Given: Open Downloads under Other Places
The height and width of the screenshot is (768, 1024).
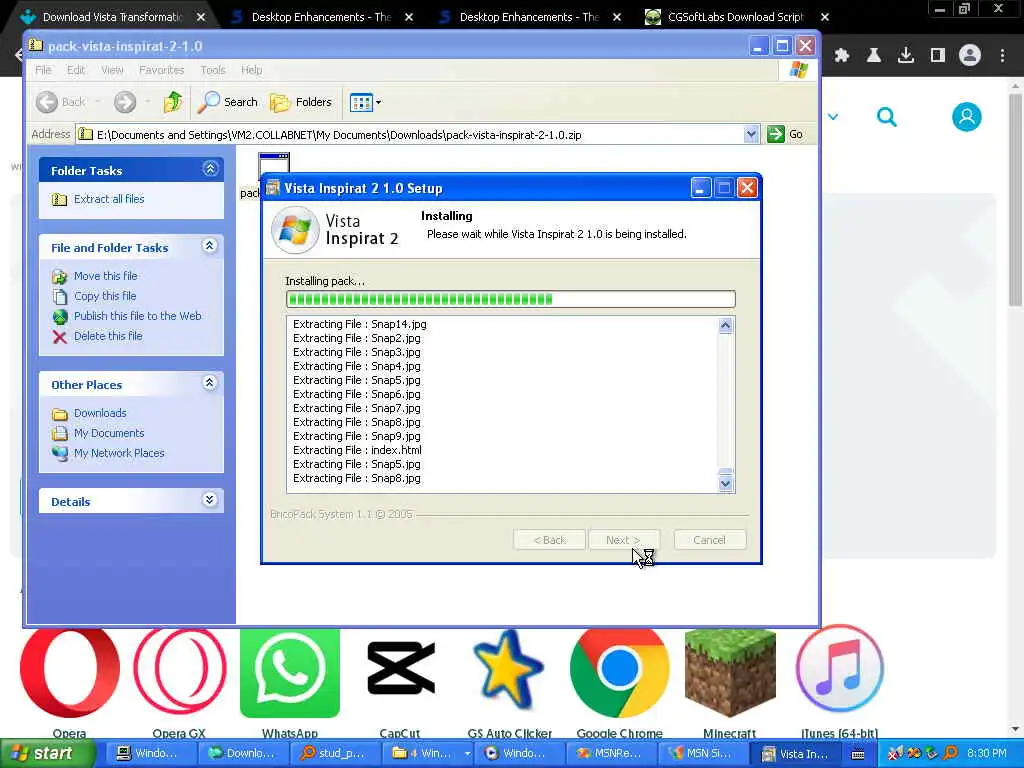Looking at the screenshot, I should [x=100, y=413].
